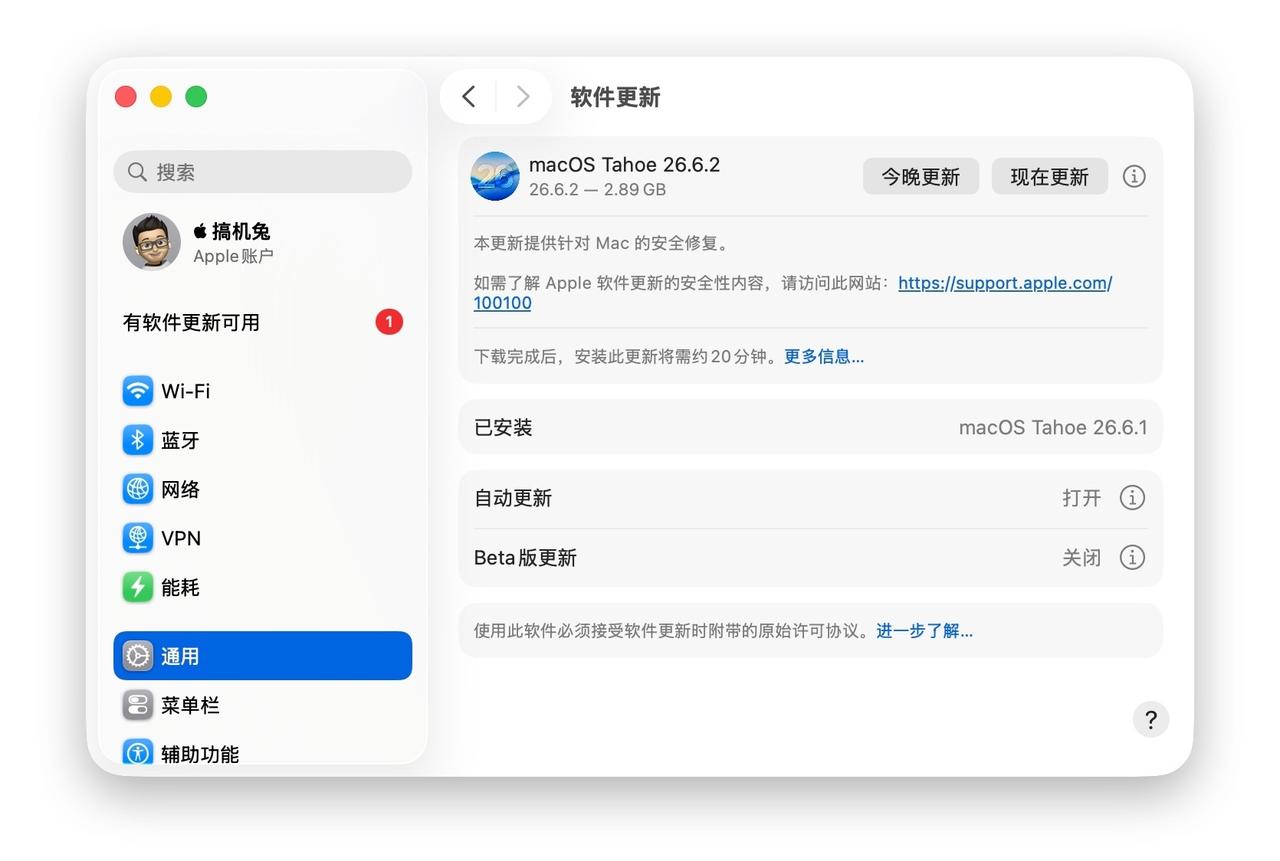Click the magnifying glass search icon

[137, 172]
